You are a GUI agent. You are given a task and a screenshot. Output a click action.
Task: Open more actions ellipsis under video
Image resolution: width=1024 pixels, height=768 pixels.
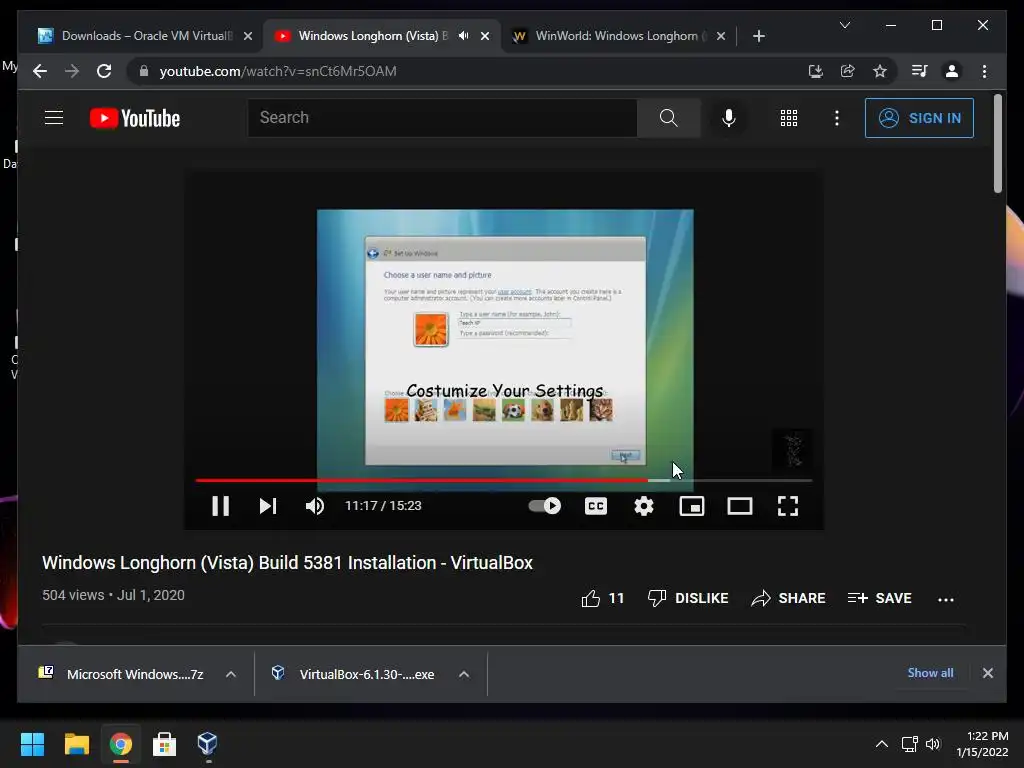(x=946, y=599)
